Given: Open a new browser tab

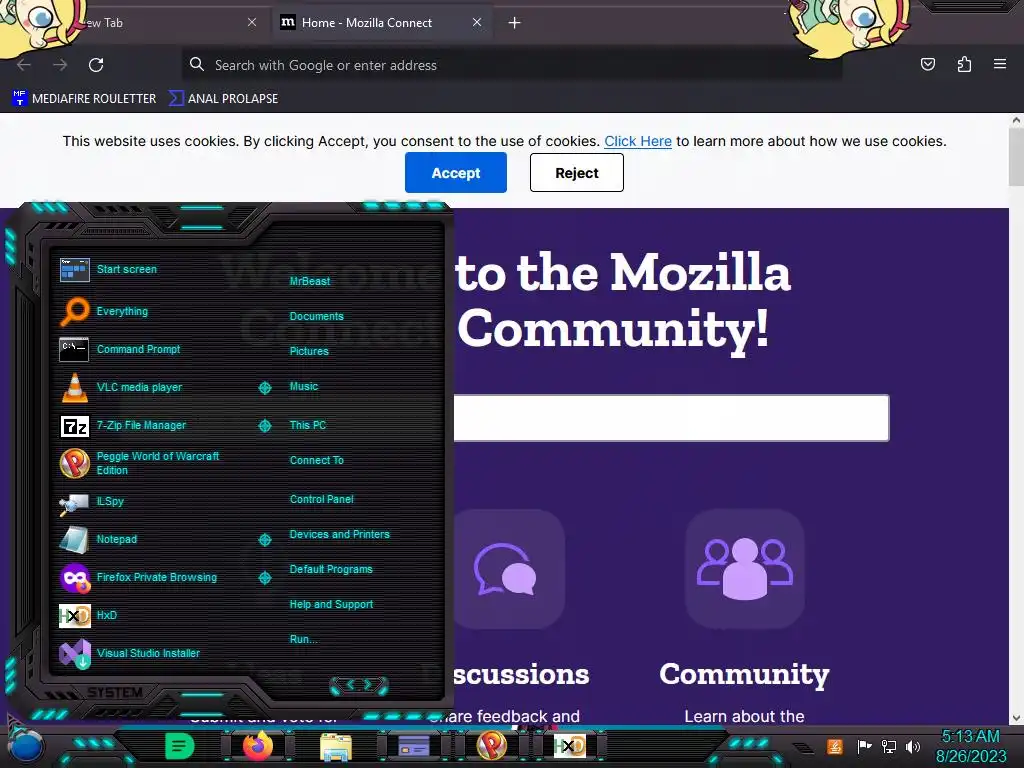Looking at the screenshot, I should pos(515,23).
